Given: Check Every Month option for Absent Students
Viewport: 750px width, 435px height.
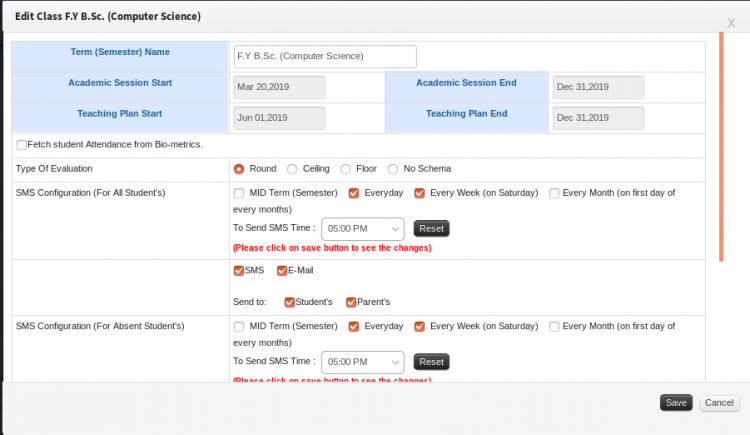Looking at the screenshot, I should tap(554, 326).
